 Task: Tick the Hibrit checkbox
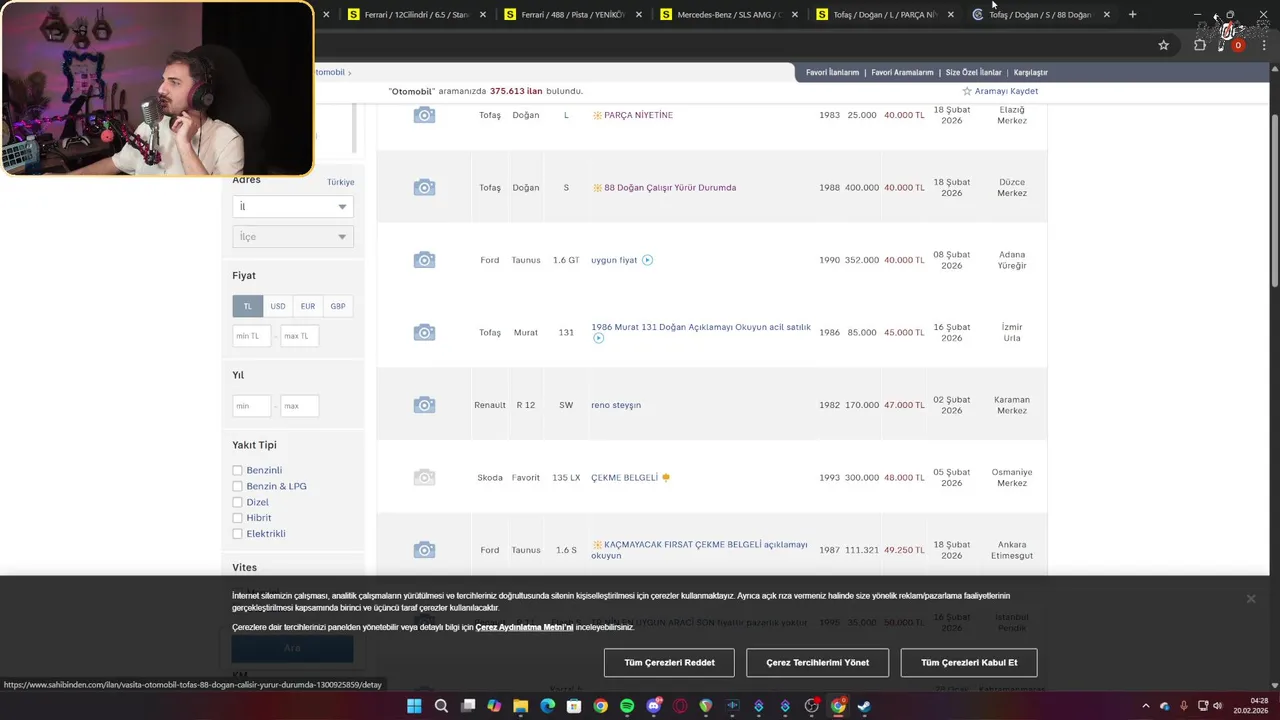tap(237, 518)
